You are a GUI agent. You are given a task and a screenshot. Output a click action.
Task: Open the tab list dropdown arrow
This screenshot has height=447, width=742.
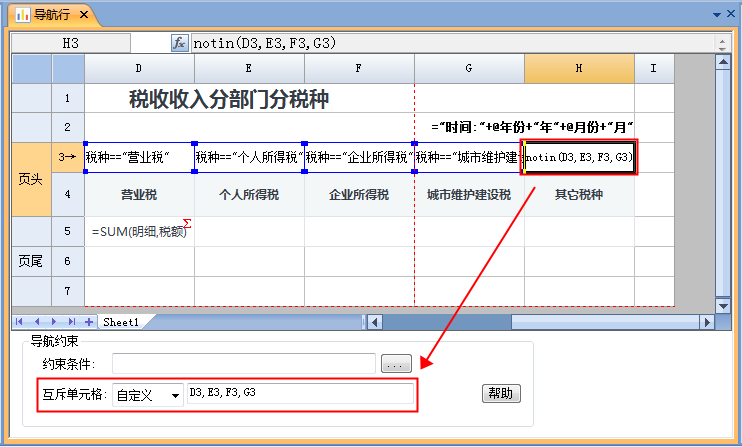(x=716, y=15)
